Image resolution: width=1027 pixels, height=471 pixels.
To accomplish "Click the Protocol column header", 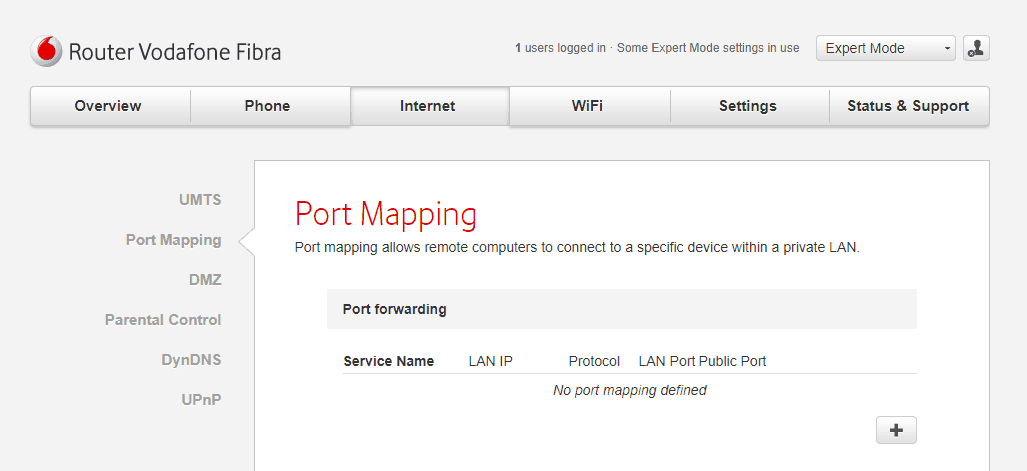I will pos(594,361).
